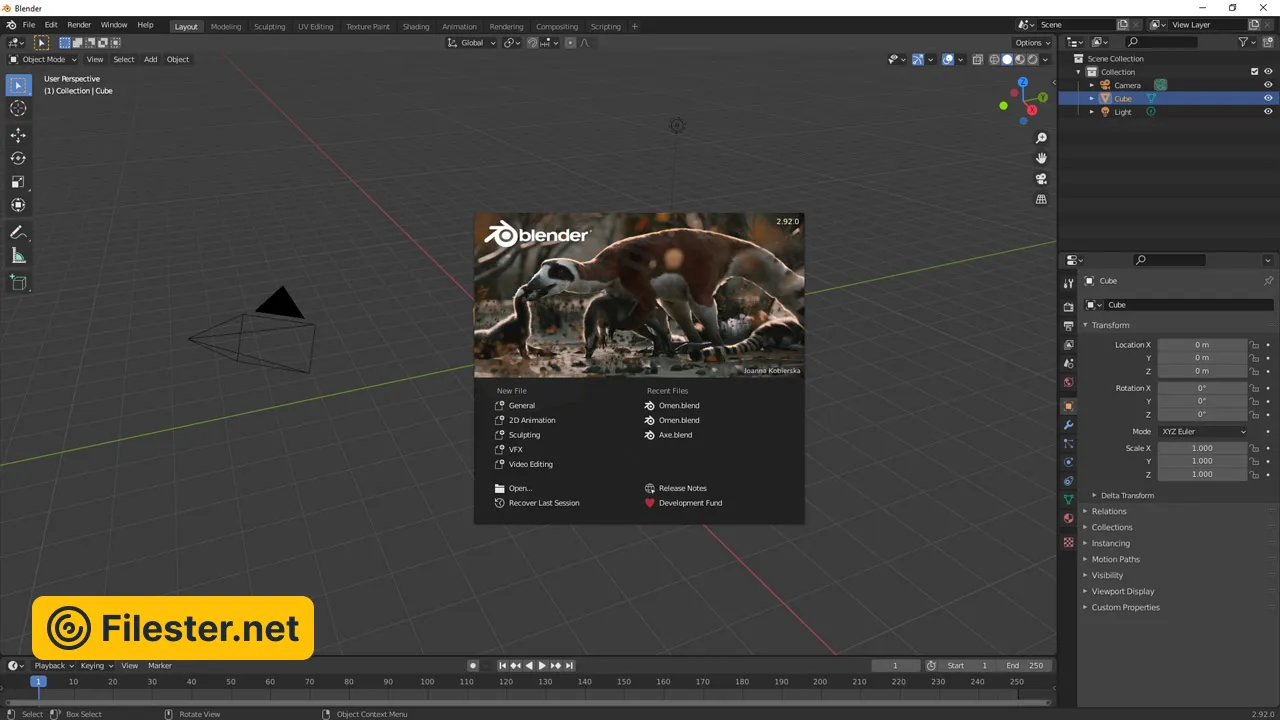Switch to the Sculpting workspace tab

269,27
